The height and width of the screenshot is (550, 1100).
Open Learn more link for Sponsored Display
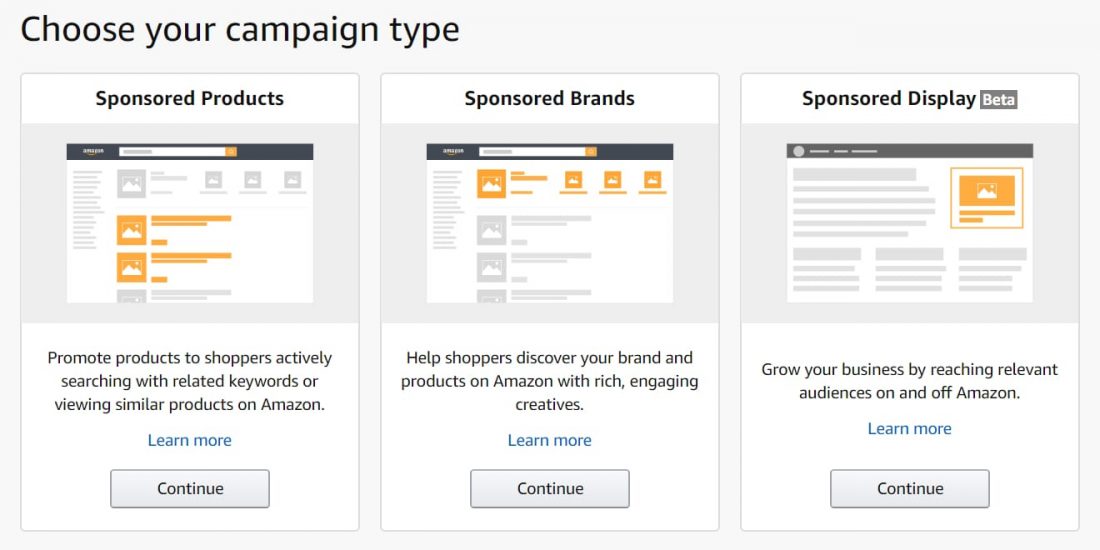tap(910, 428)
